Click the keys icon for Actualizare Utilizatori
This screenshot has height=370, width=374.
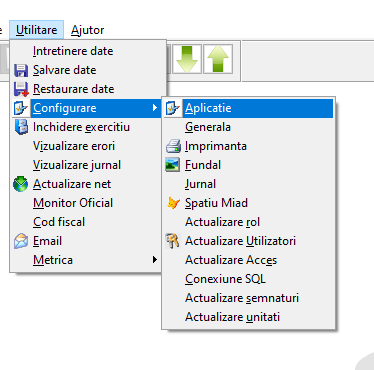click(172, 241)
